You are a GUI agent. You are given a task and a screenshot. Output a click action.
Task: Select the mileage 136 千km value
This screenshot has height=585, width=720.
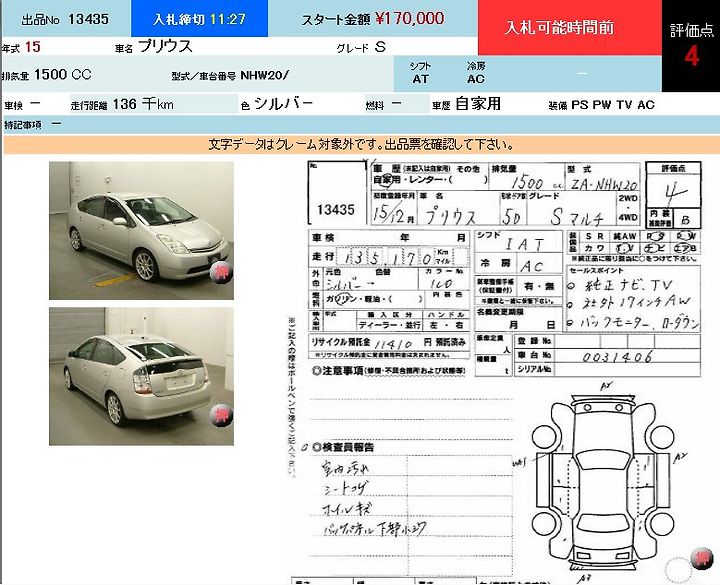(143, 104)
